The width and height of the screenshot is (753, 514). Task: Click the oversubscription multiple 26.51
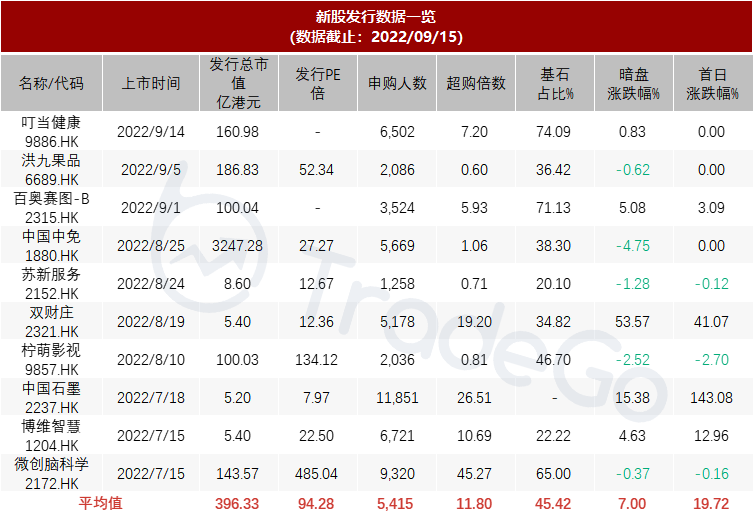pyautogui.click(x=474, y=397)
